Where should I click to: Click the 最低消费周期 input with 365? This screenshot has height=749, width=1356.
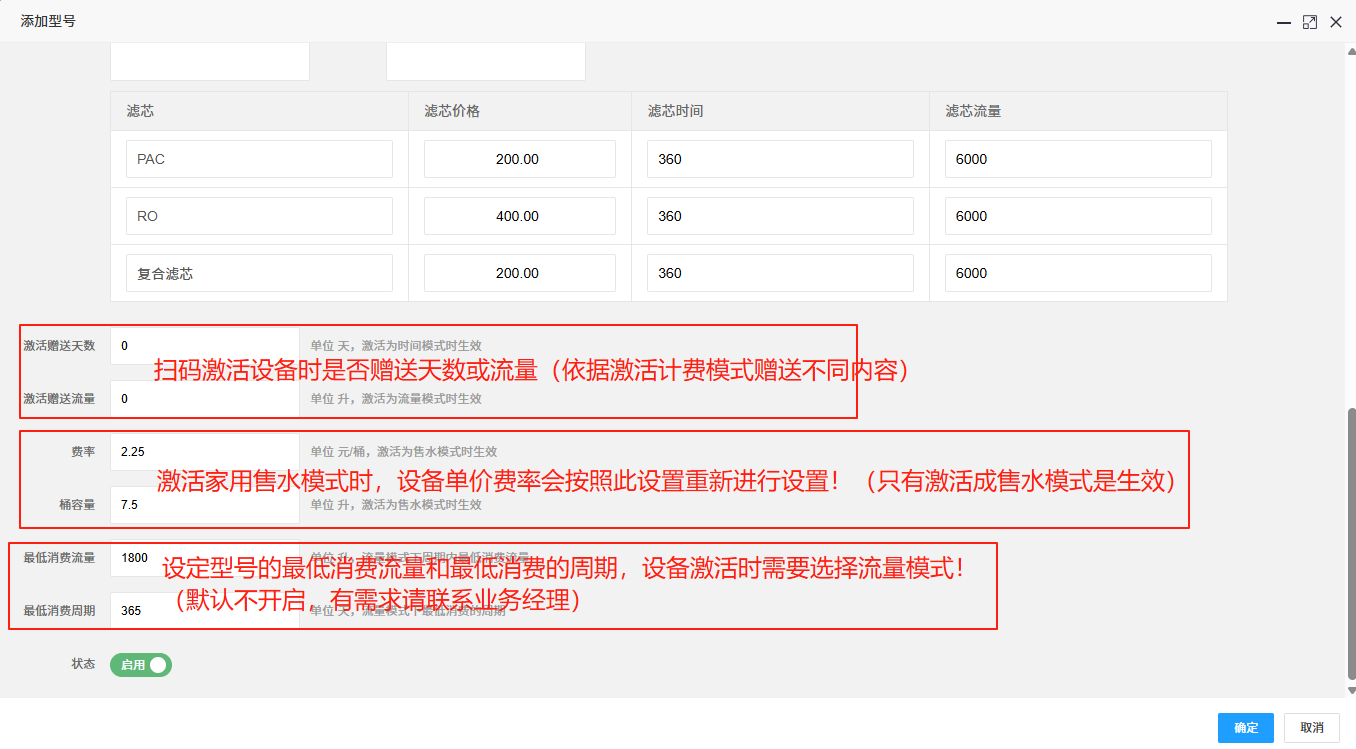(205, 610)
